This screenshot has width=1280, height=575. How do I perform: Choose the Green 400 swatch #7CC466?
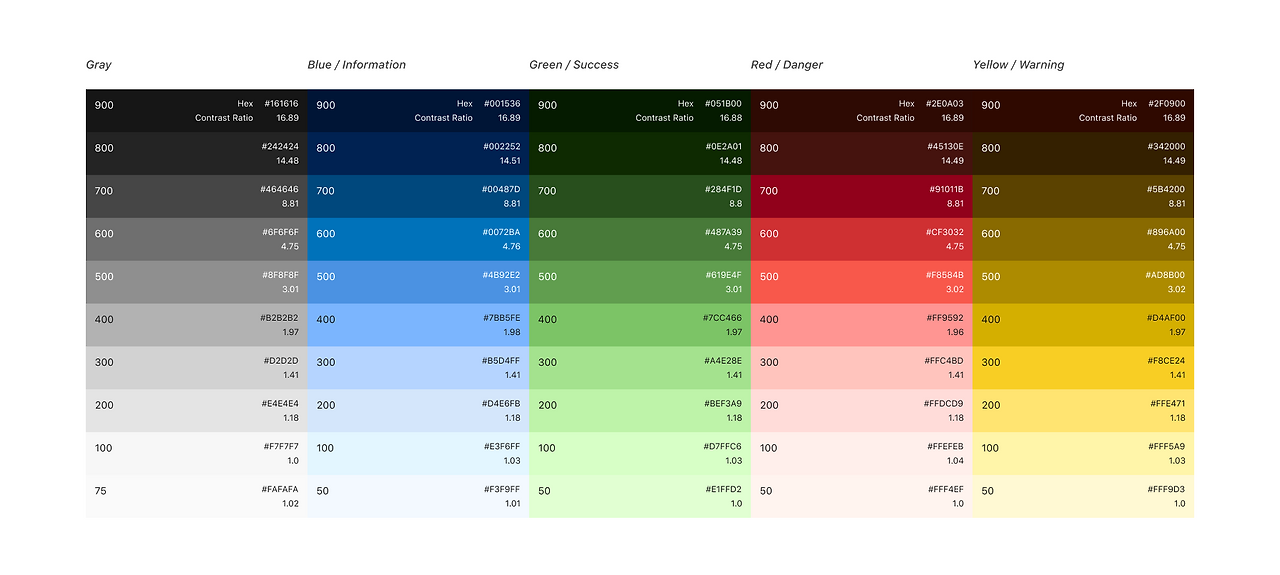pos(640,326)
